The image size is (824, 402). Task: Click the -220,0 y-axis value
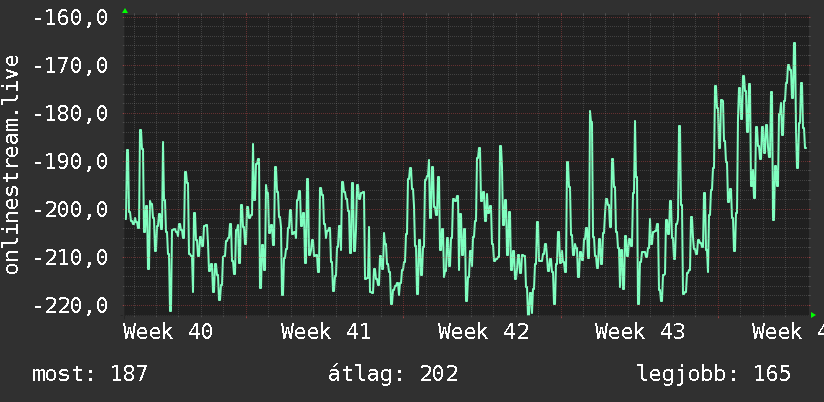pyautogui.click(x=70, y=305)
